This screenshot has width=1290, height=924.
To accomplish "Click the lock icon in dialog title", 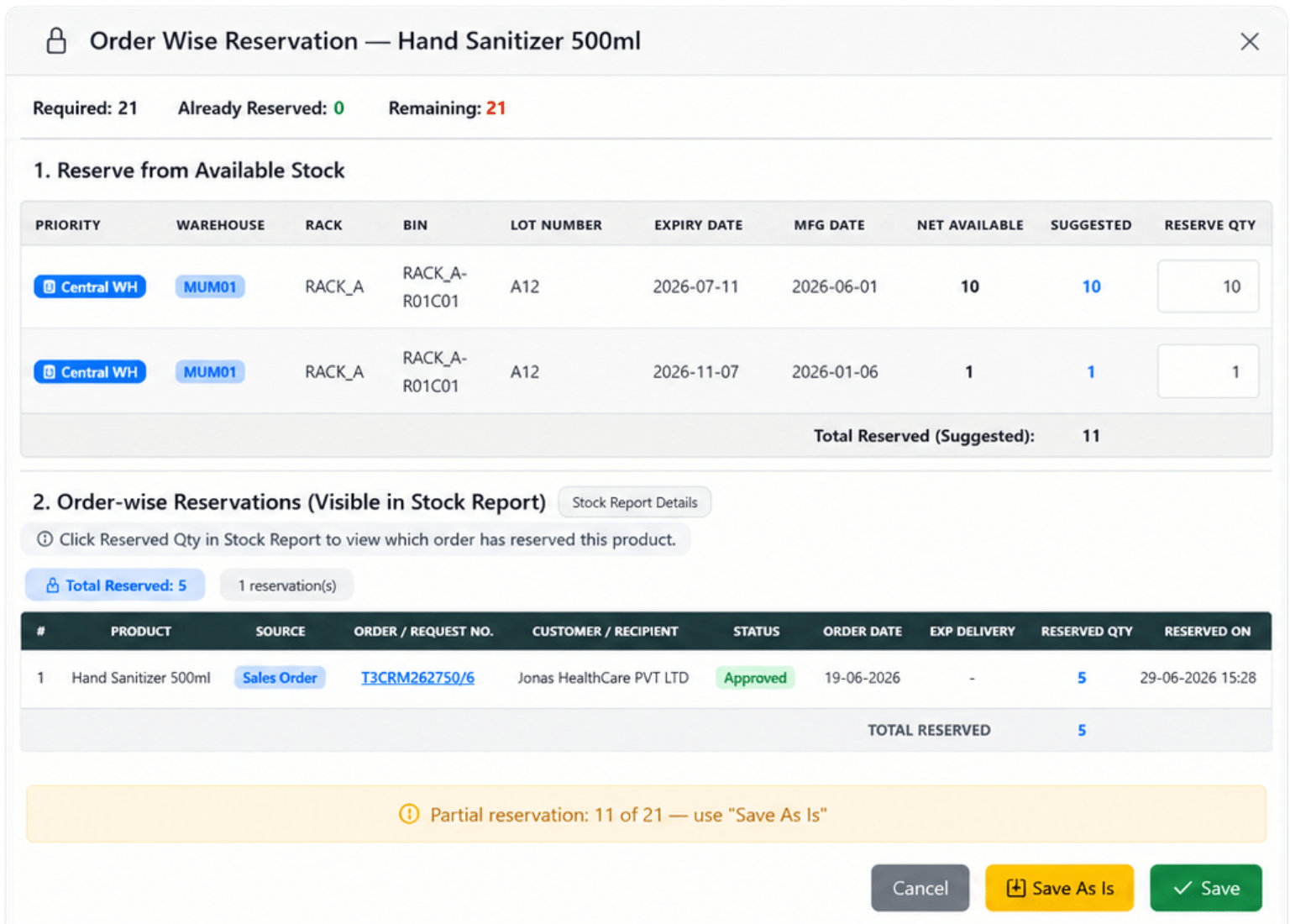I will coord(56,40).
